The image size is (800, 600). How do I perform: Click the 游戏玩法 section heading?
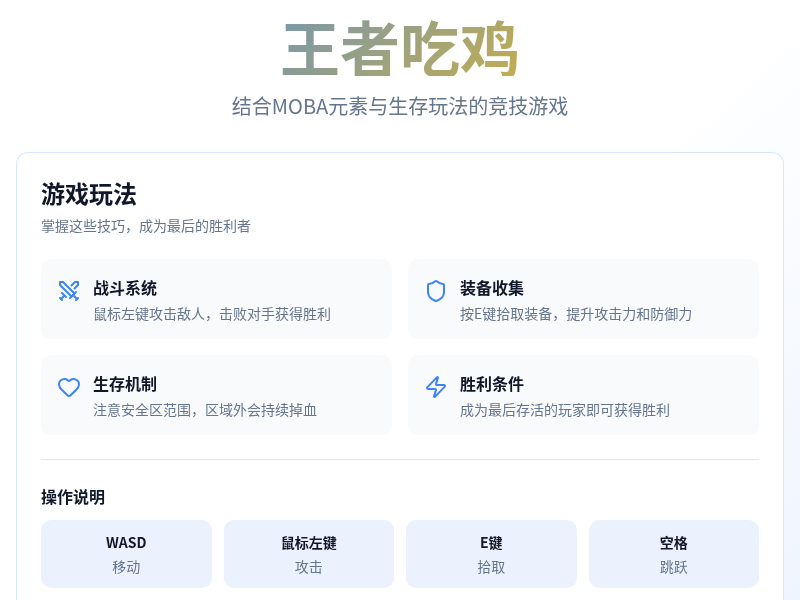tap(89, 195)
